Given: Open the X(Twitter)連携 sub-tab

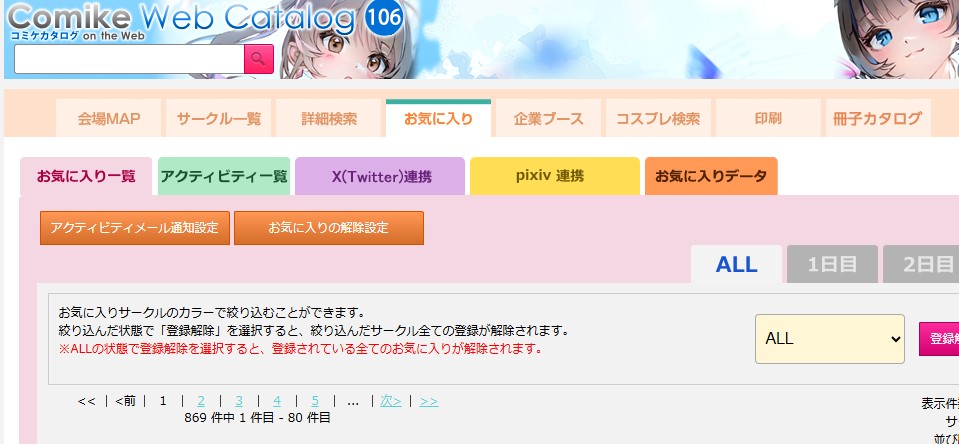Looking at the screenshot, I should [x=380, y=176].
